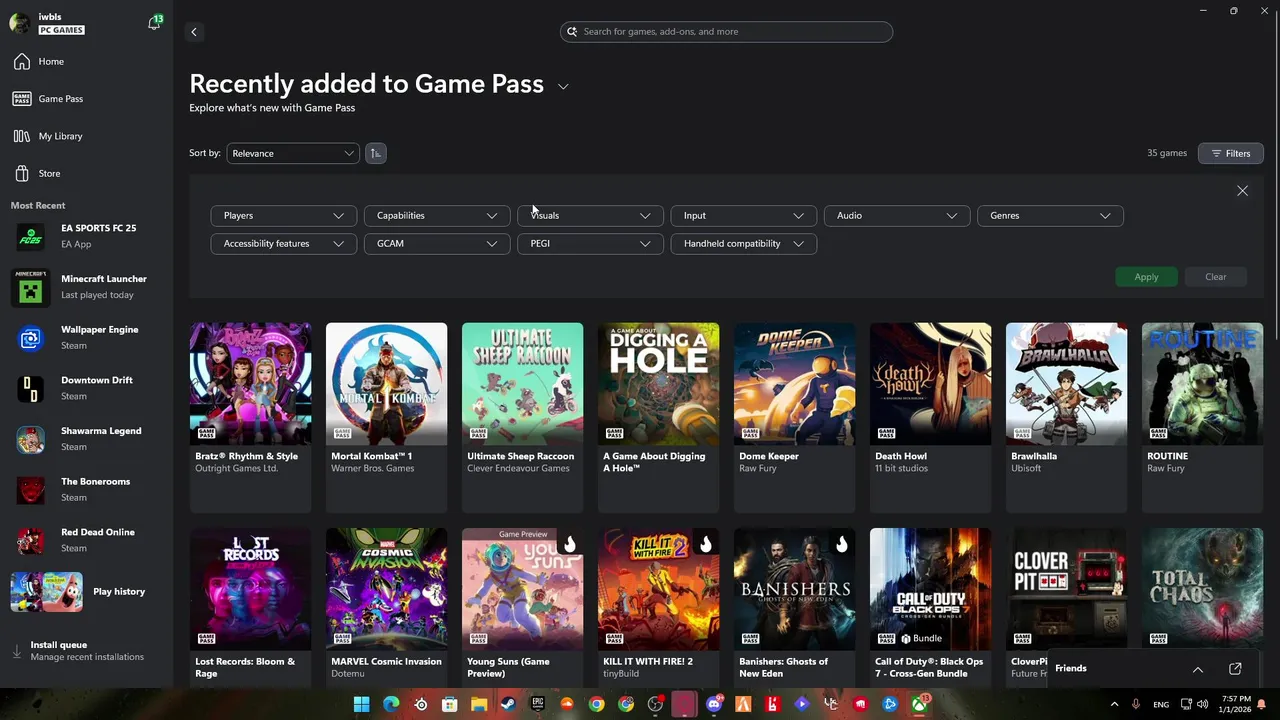The image size is (1280, 720).
Task: Expand the Players filter dropdown
Action: pyautogui.click(x=283, y=216)
